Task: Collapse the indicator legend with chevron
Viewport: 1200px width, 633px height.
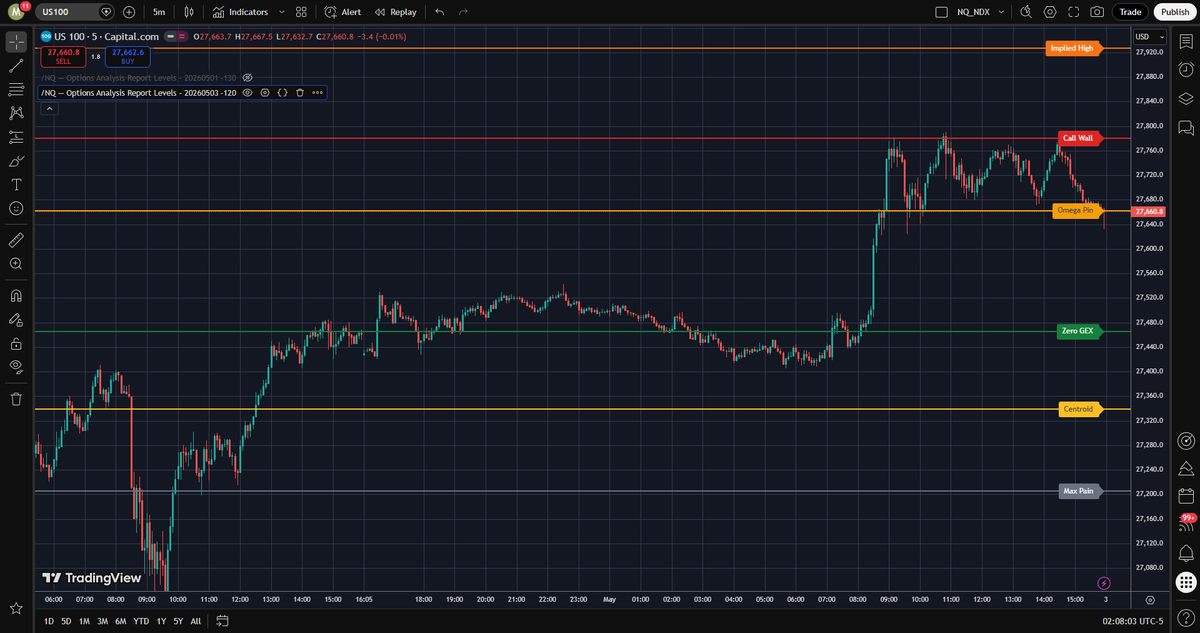Action: point(48,108)
